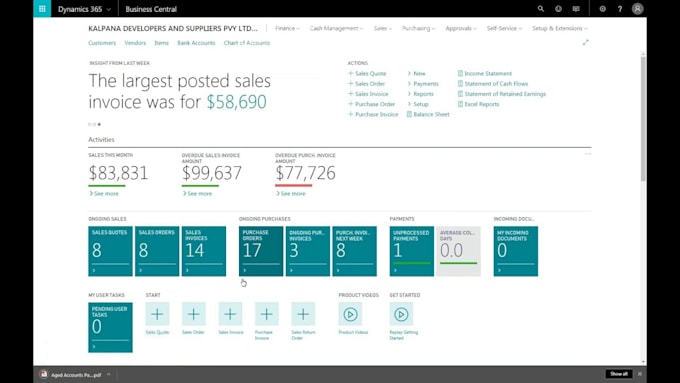Click the Business Central header title
Image resolution: width=680 pixels, height=383 pixels.
pos(151,9)
